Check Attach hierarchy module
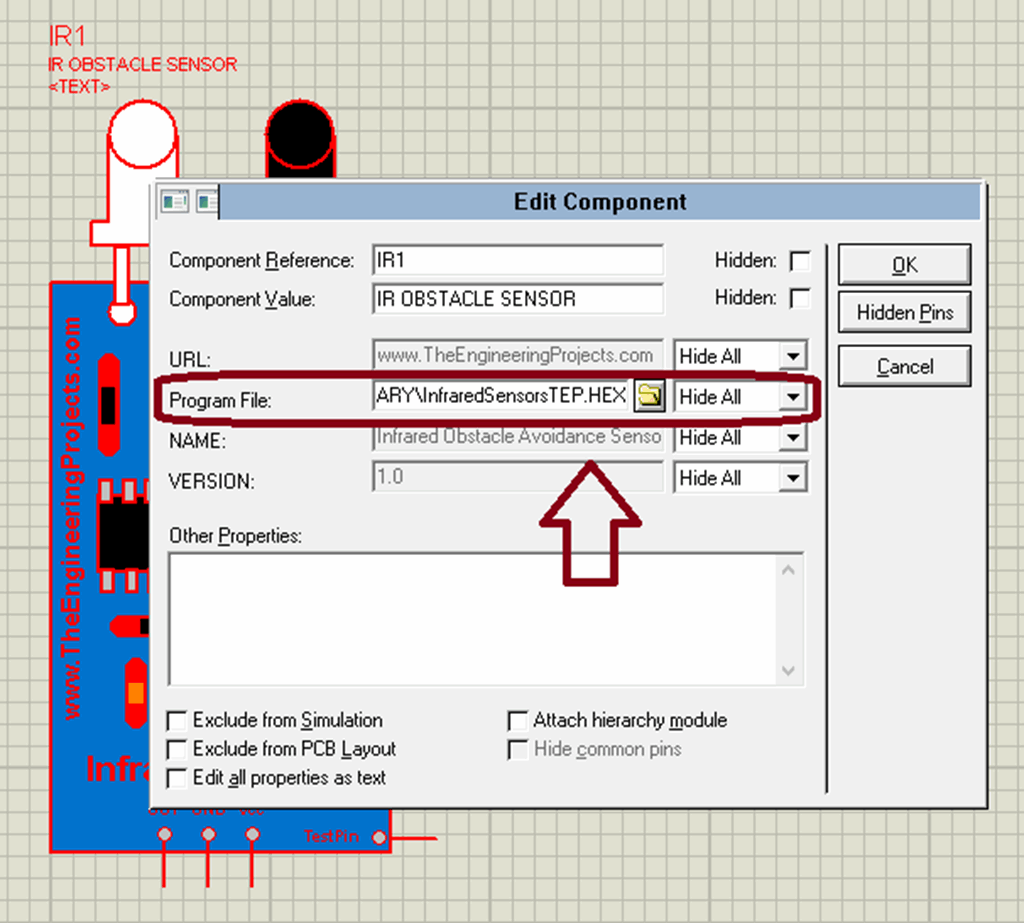This screenshot has height=923, width=1024. tap(518, 720)
